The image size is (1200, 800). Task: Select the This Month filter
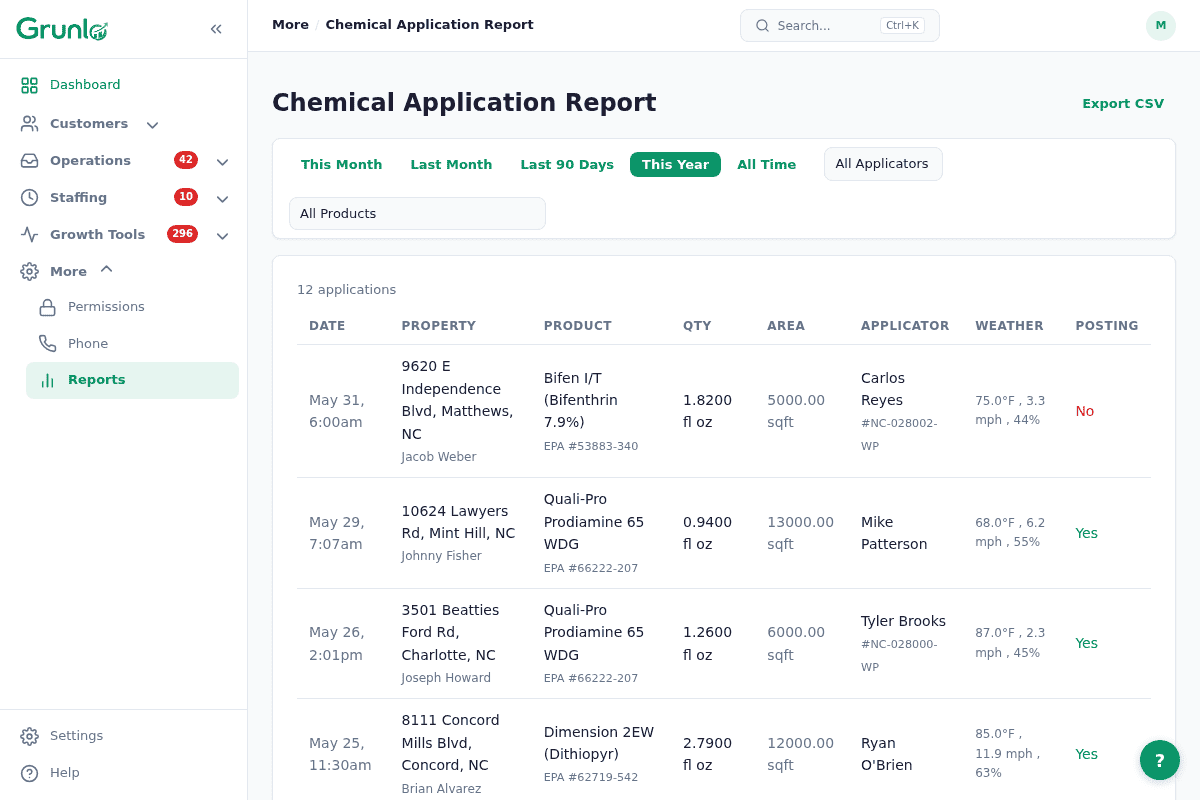[x=342, y=165]
